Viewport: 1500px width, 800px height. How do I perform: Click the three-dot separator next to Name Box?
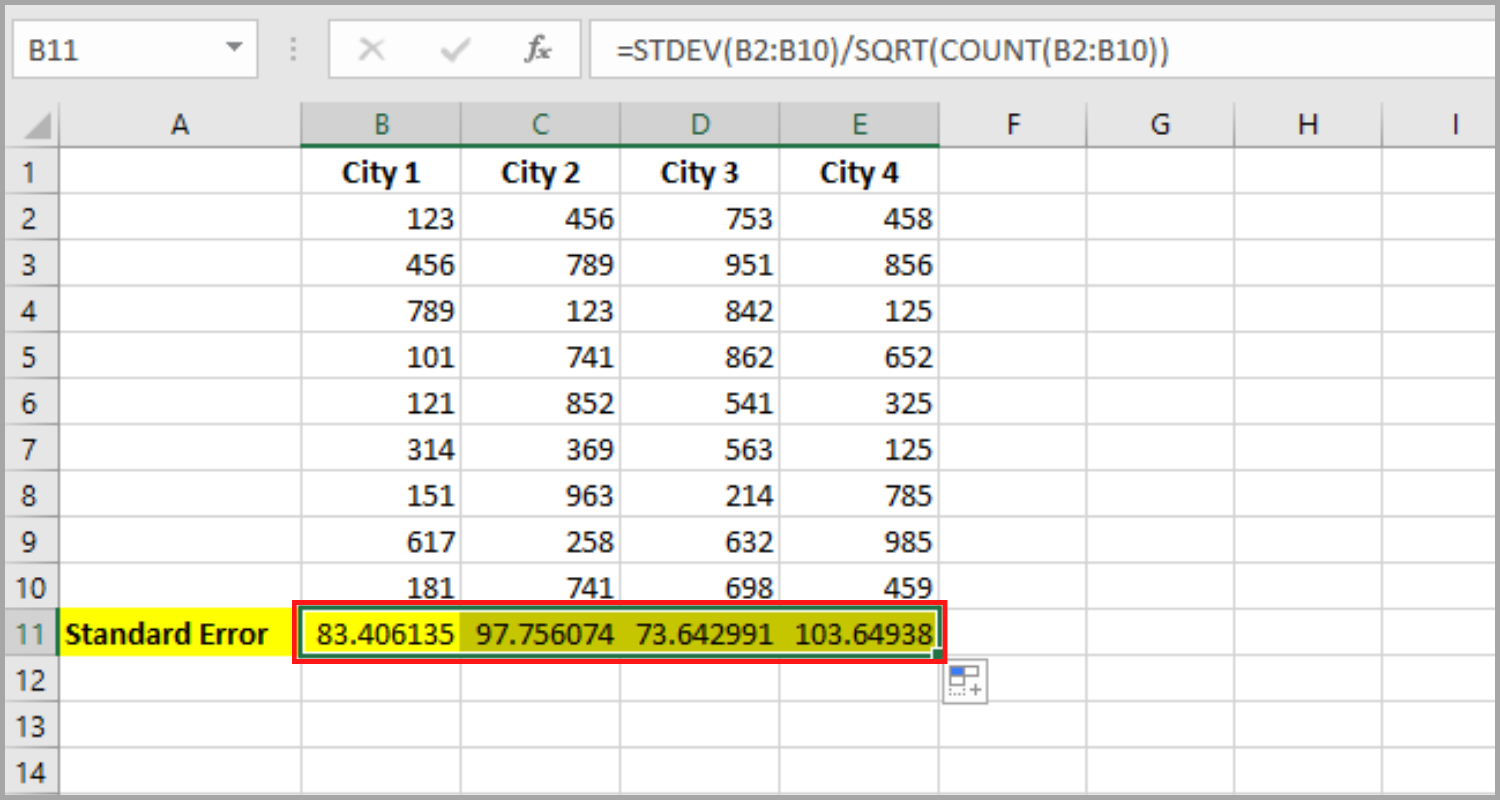click(x=292, y=50)
